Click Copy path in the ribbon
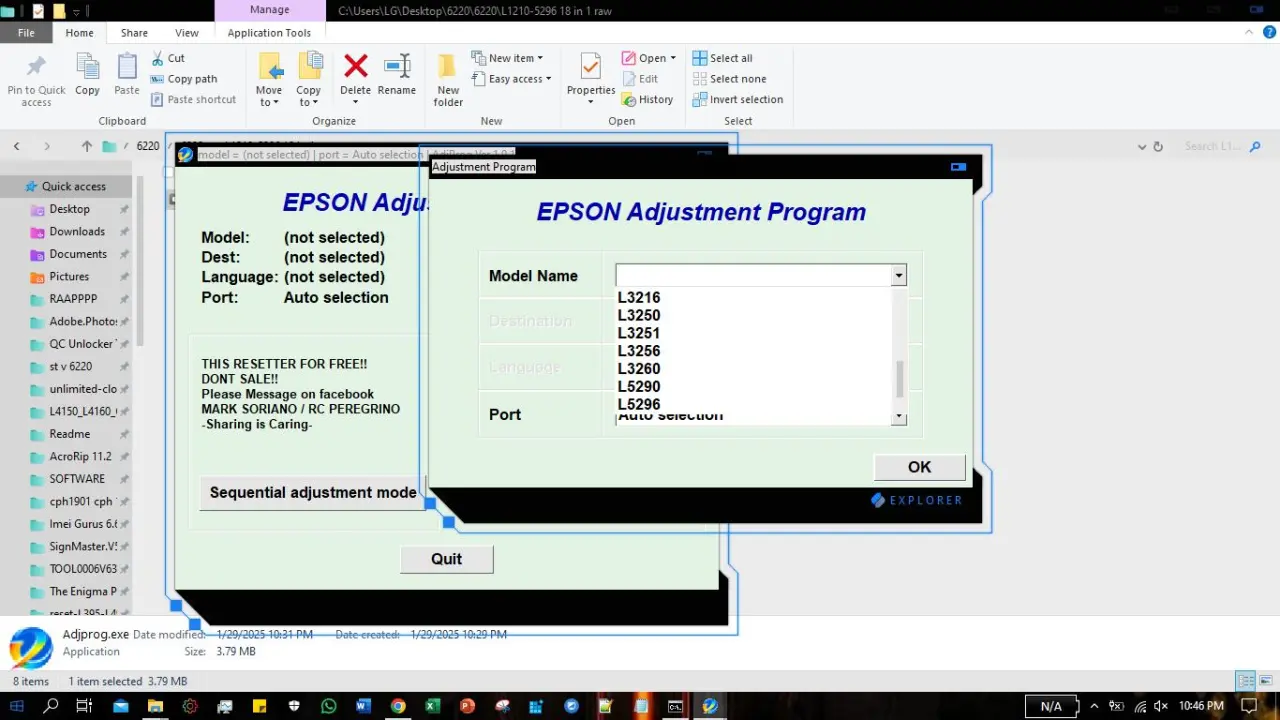1280x720 pixels. (184, 79)
